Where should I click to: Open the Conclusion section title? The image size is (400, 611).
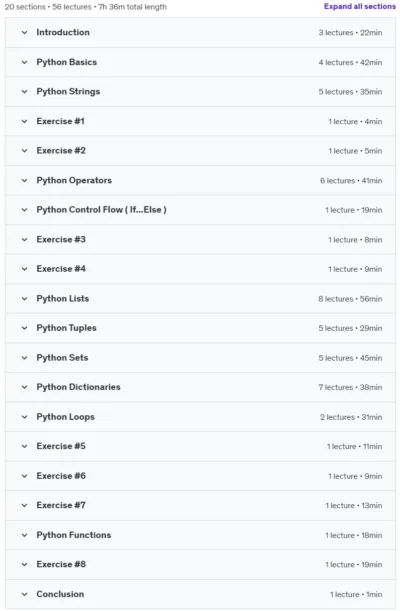60,594
